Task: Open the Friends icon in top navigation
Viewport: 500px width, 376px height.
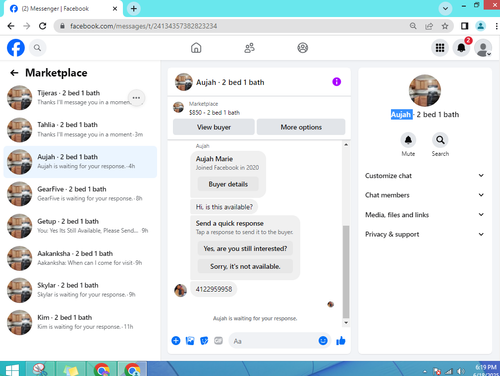Action: [x=249, y=48]
